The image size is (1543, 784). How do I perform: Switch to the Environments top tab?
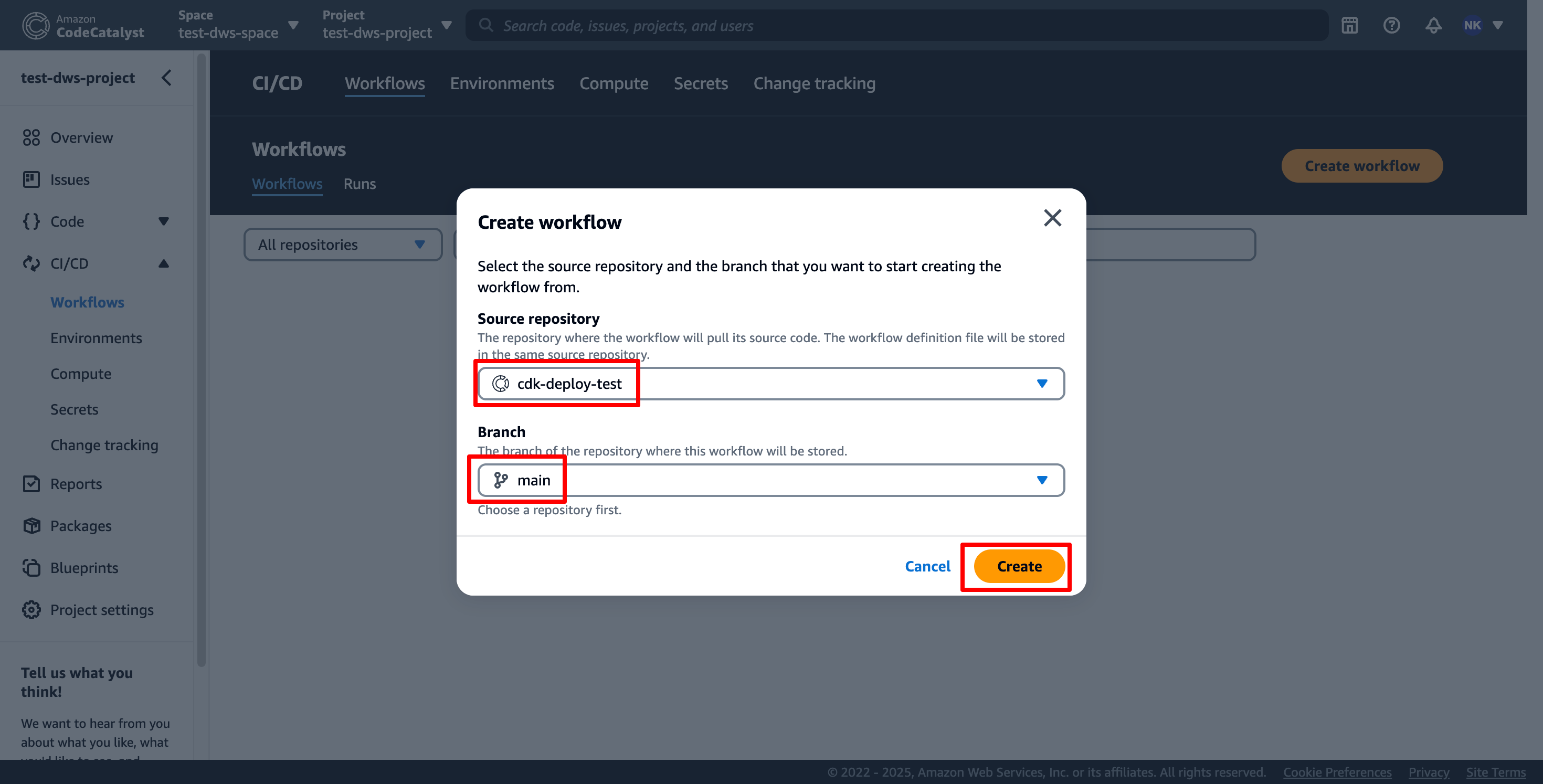[502, 83]
